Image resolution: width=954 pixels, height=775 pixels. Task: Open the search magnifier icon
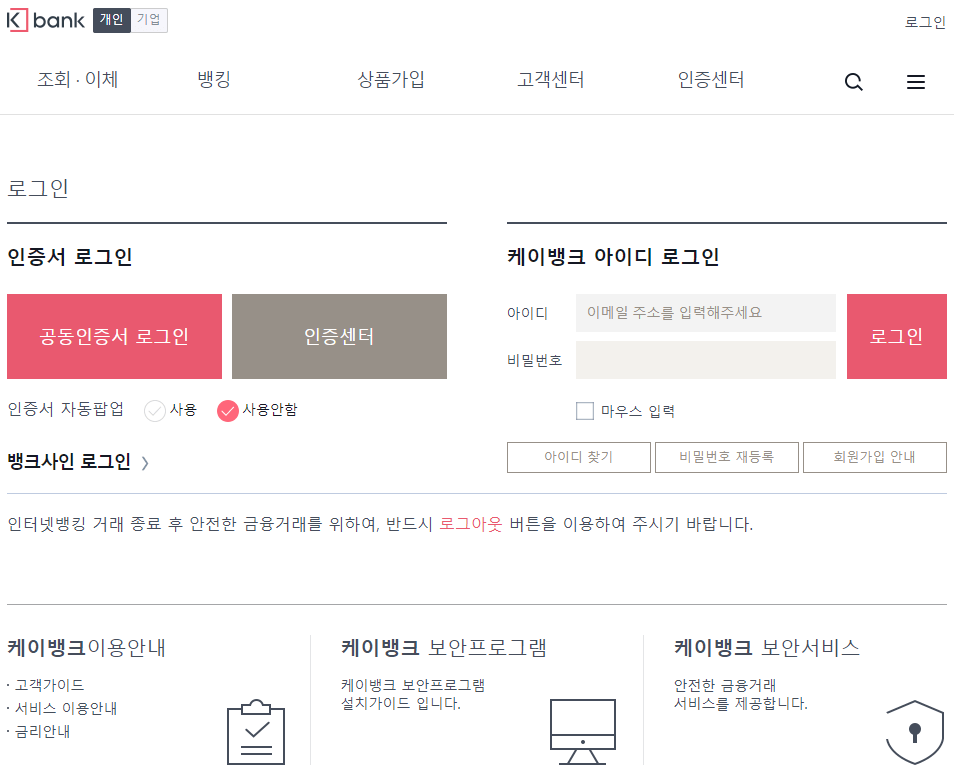[x=852, y=81]
